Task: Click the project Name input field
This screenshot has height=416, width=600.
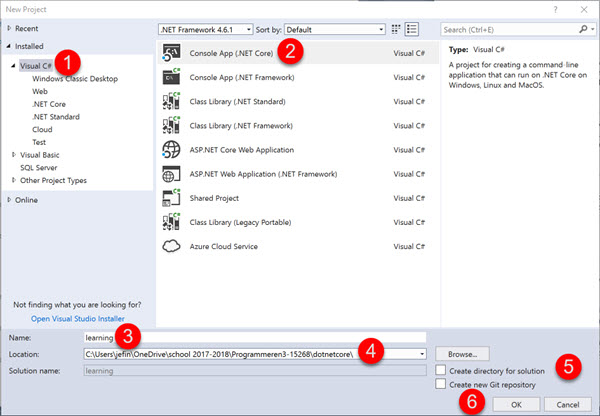Action: point(255,338)
